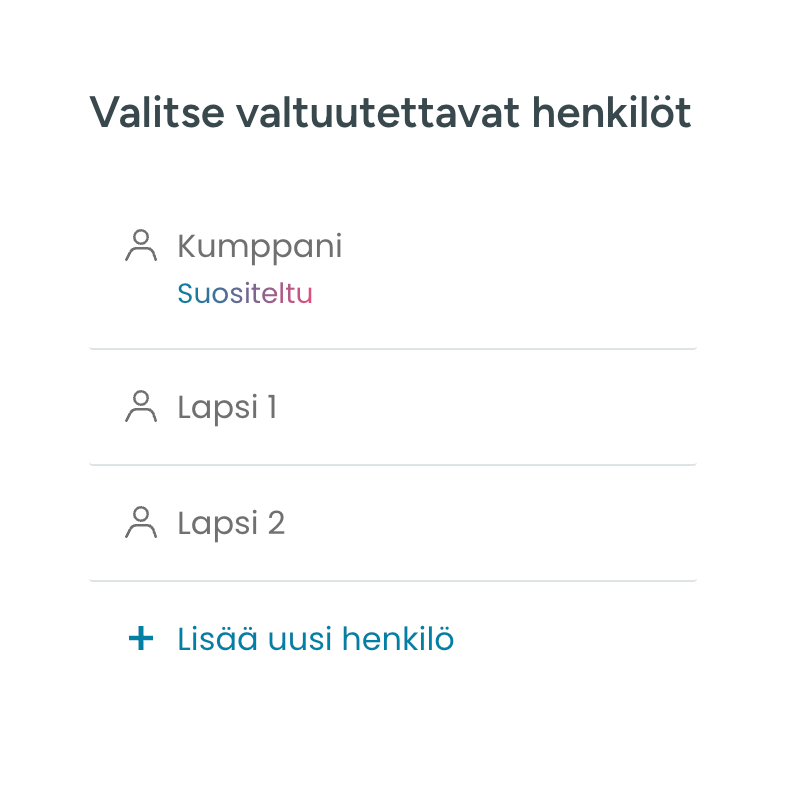Viewport: 788px width, 788px height.
Task: Click the person icon beside Lapsi 2
Action: pos(141,523)
